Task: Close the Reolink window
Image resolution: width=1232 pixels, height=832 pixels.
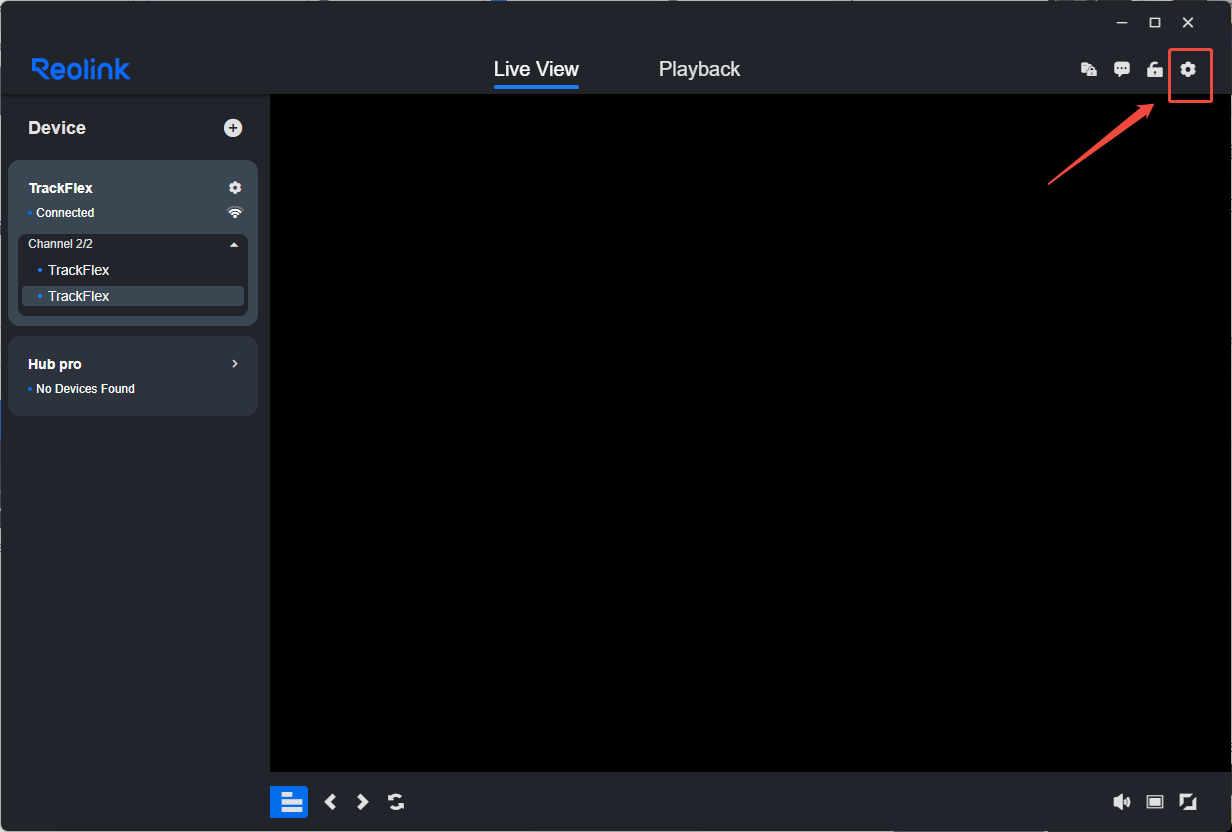Action: (1188, 22)
